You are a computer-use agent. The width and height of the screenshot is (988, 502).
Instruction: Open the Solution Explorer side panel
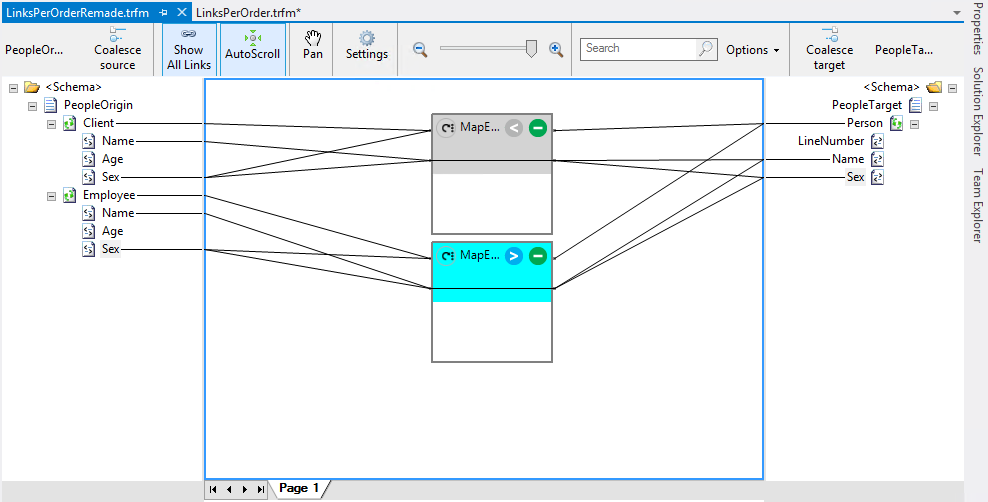[x=978, y=111]
